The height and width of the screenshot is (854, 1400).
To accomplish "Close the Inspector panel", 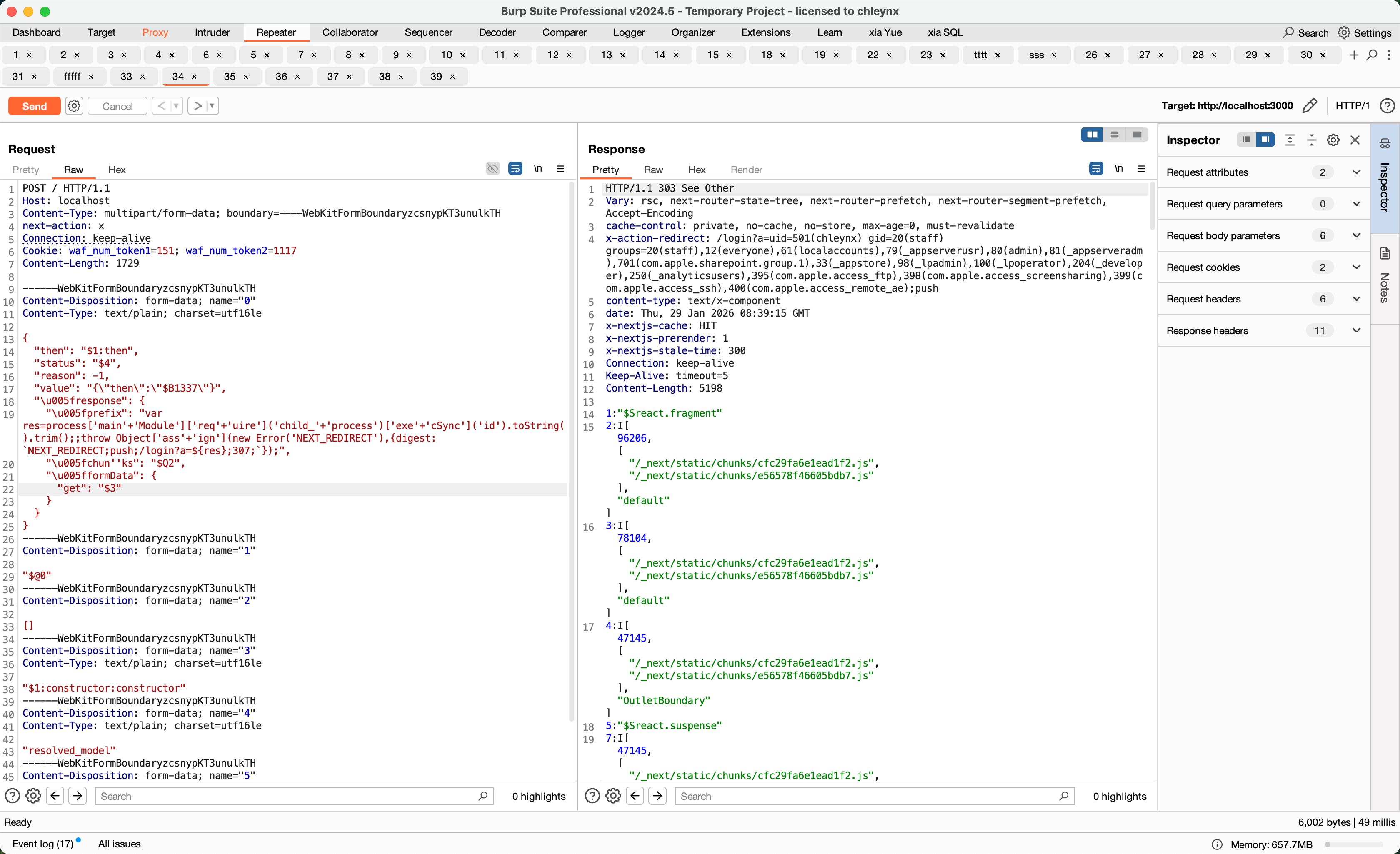I will coord(1355,140).
